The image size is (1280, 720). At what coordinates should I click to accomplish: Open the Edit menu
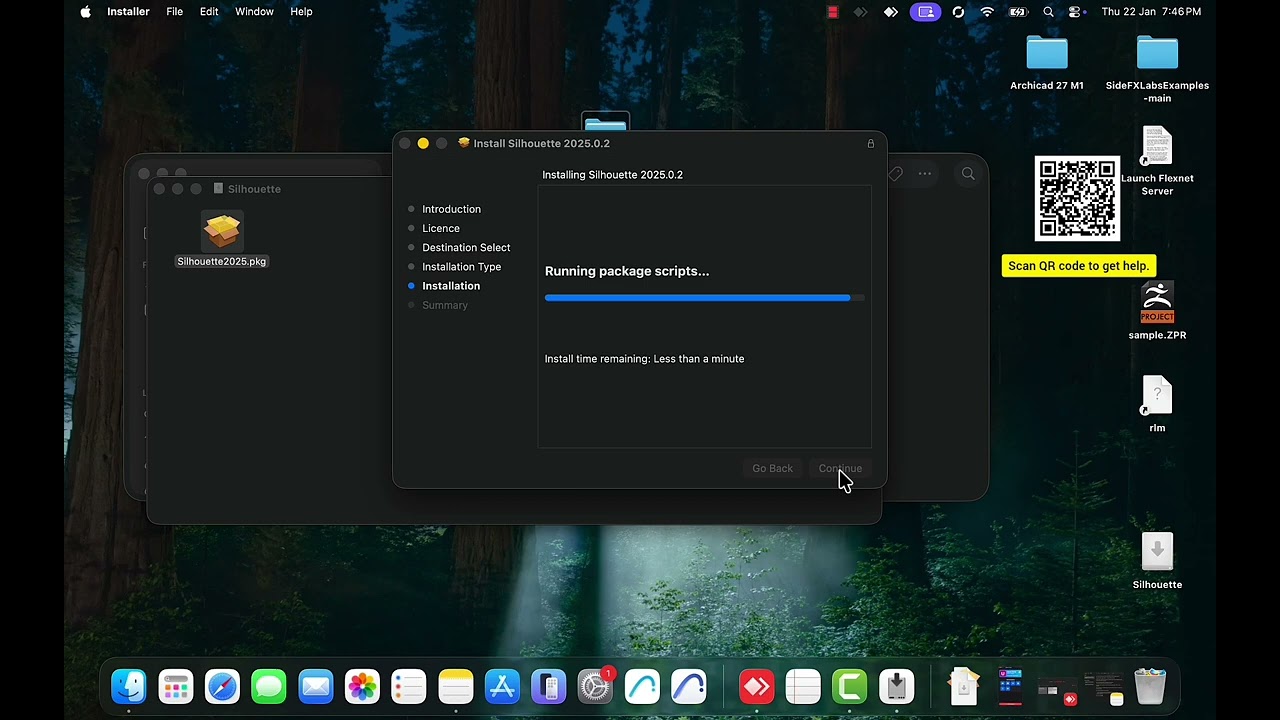[x=209, y=12]
